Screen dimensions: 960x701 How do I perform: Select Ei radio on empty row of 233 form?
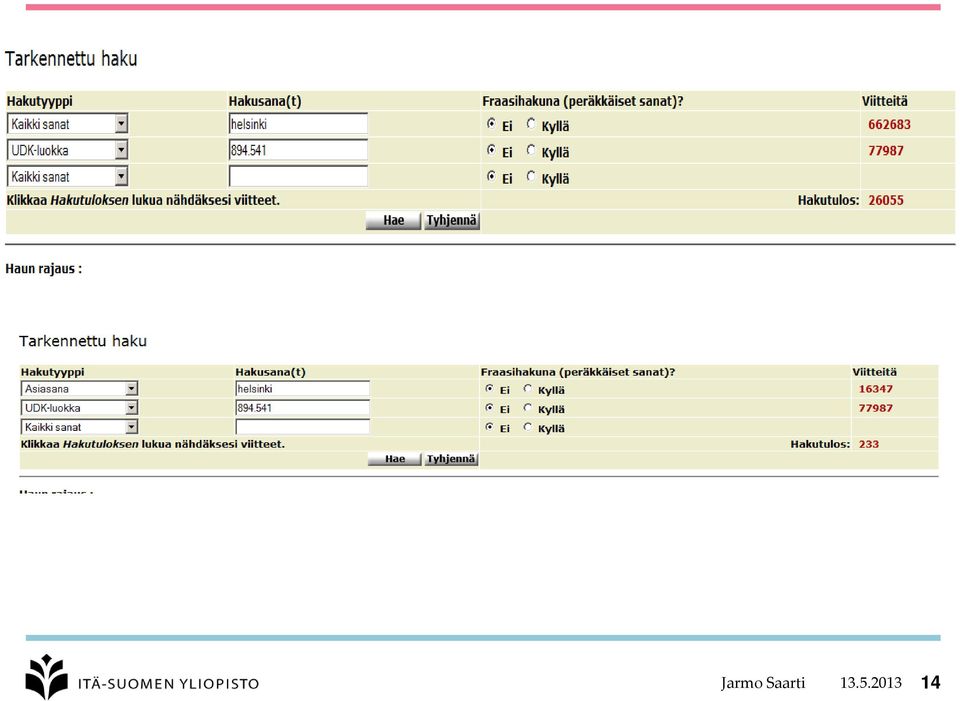[489, 427]
